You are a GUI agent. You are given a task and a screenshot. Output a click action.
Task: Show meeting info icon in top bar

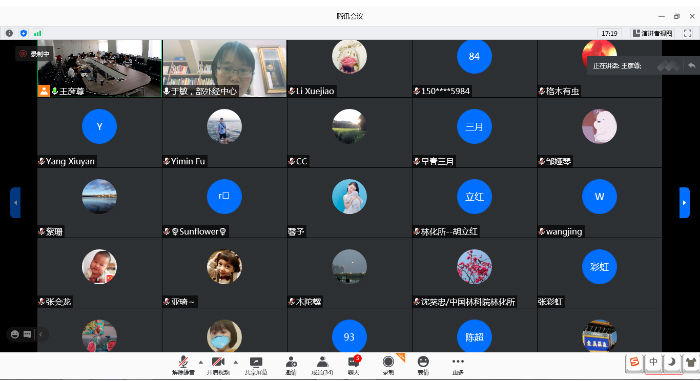(9, 33)
